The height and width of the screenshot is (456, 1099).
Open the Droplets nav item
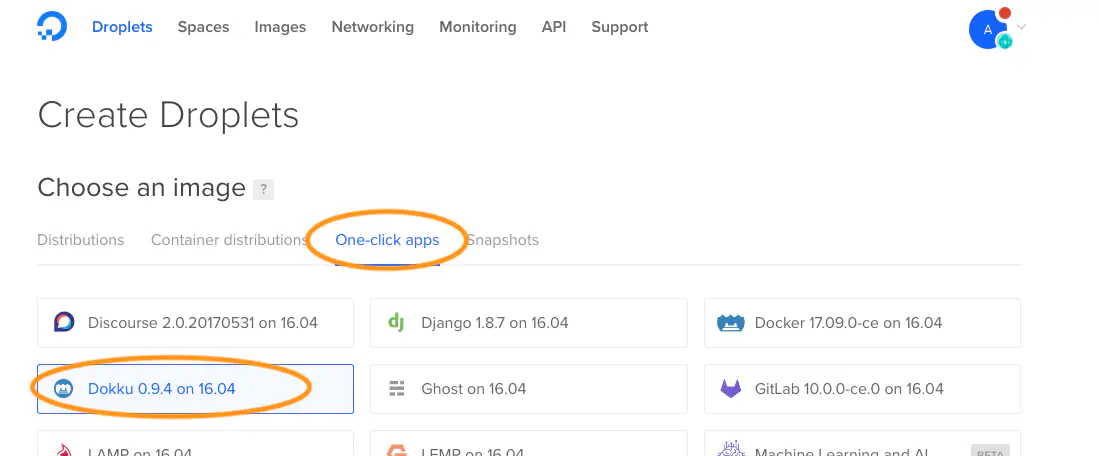coord(122,27)
